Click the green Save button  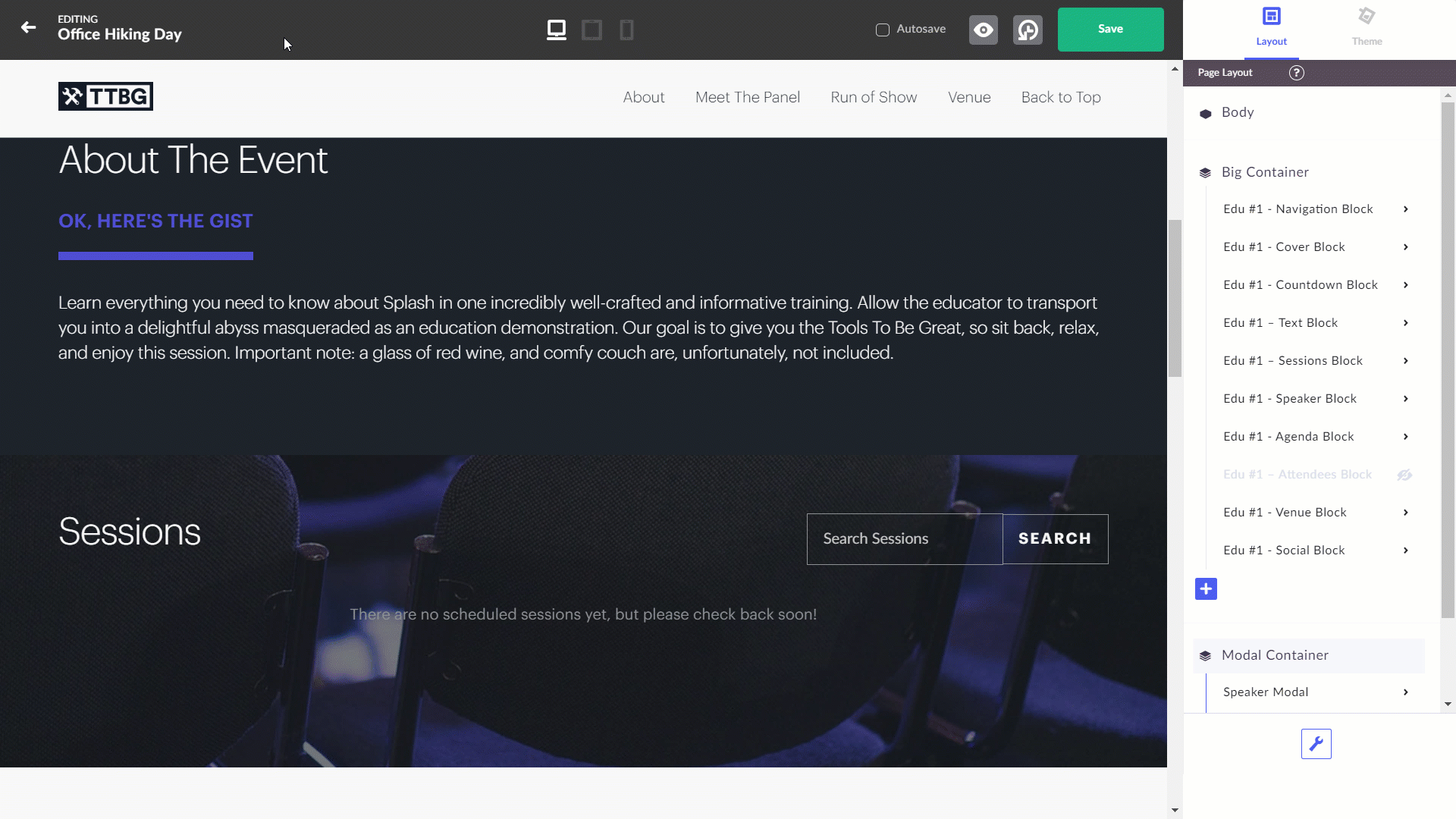1110,30
